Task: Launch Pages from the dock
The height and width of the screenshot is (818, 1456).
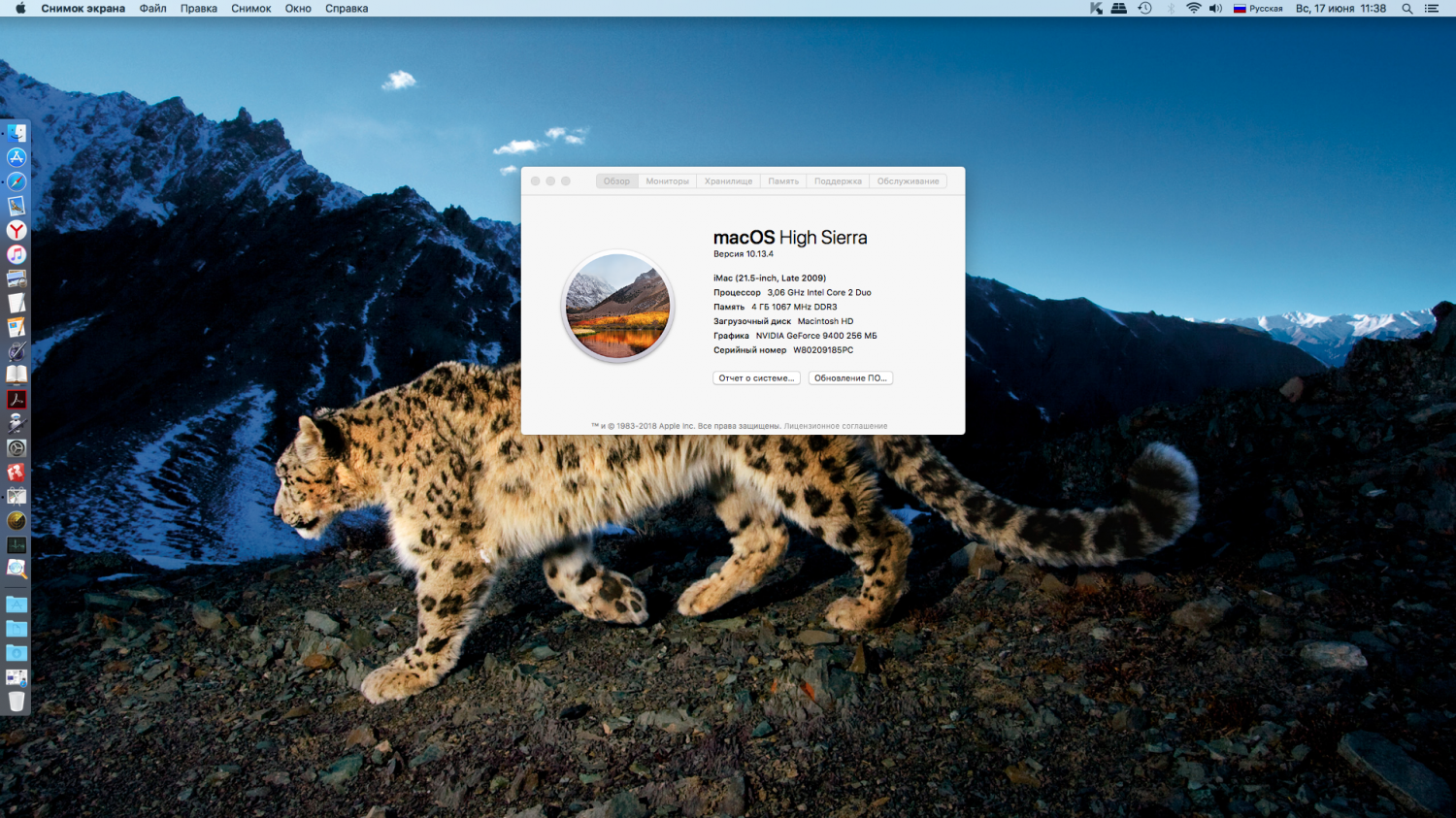Action: click(17, 327)
